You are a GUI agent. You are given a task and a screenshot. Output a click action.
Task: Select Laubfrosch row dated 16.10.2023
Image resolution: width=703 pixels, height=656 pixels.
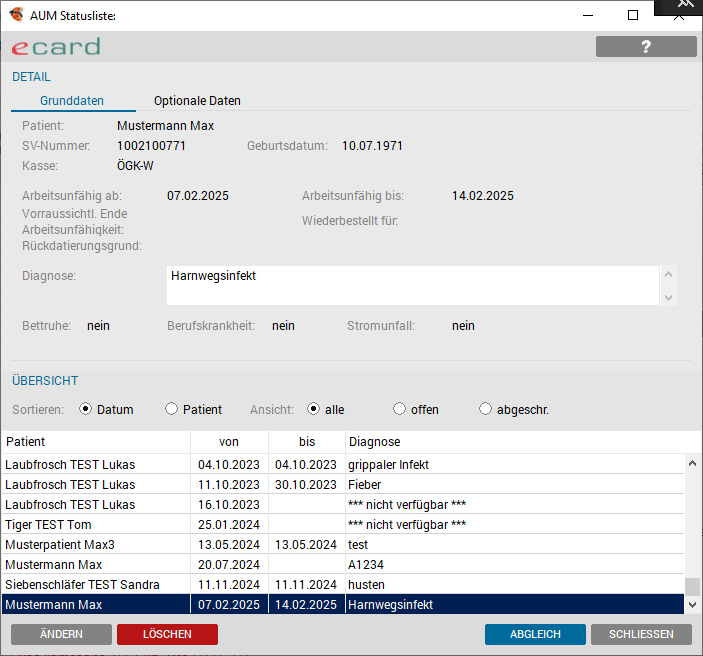pyautogui.click(x=343, y=504)
